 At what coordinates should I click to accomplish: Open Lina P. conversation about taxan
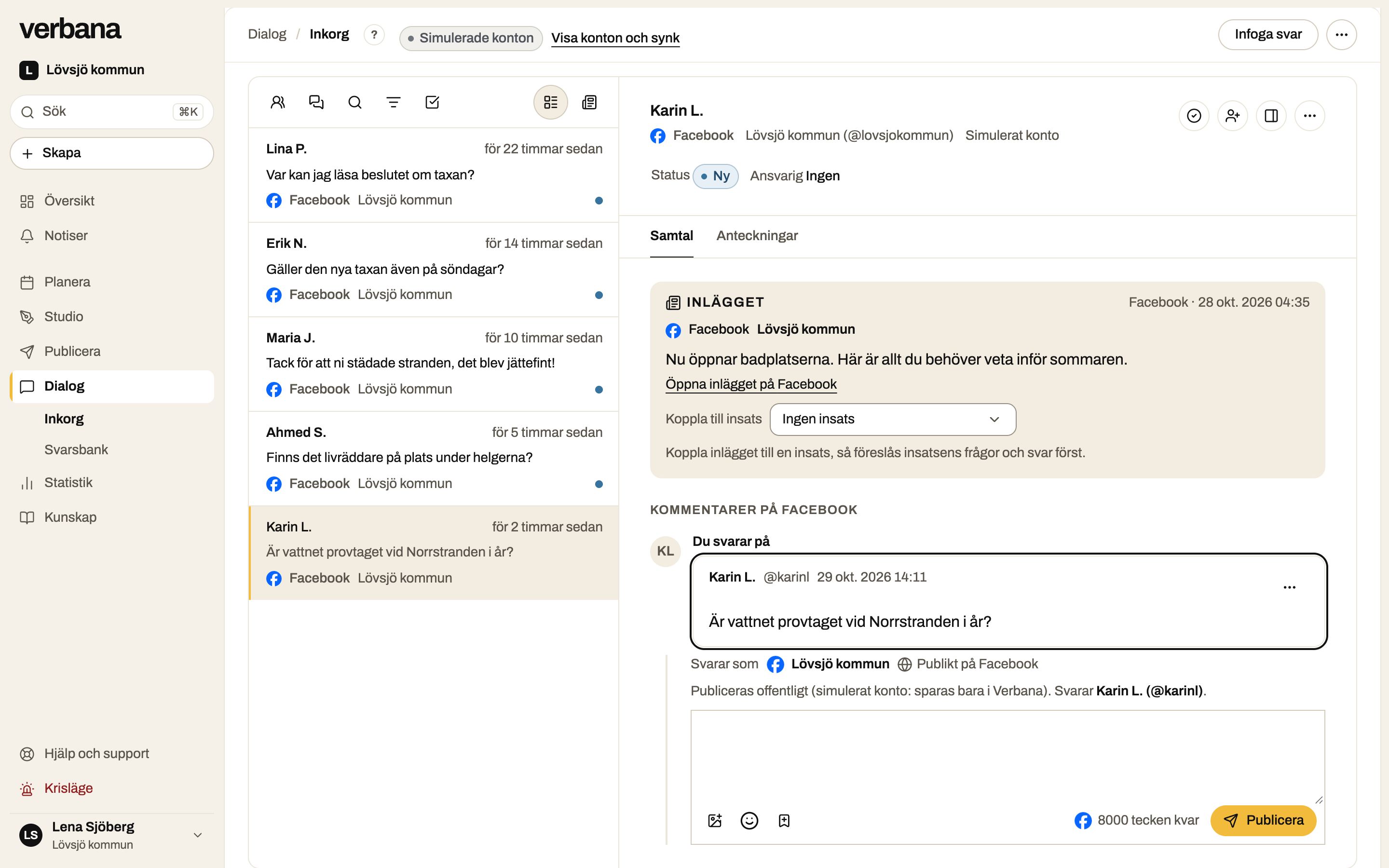coord(434,175)
